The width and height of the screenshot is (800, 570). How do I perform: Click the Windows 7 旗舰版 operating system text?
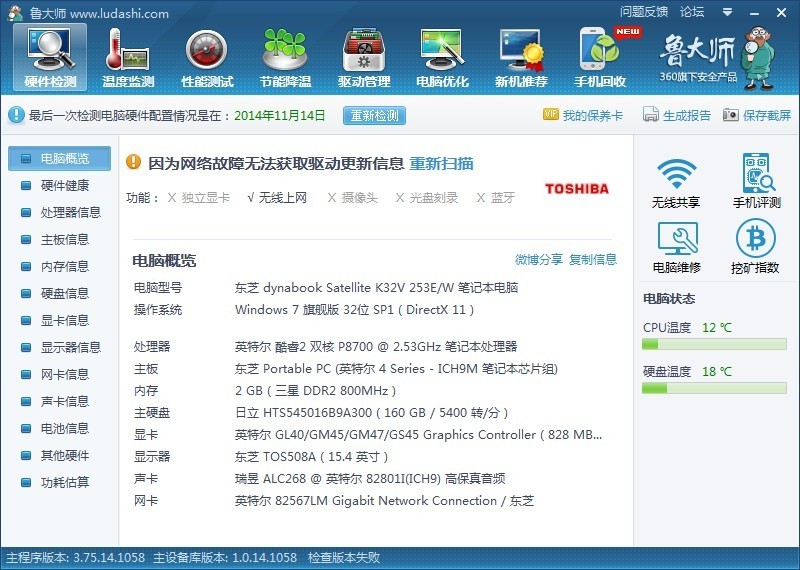(x=355, y=309)
